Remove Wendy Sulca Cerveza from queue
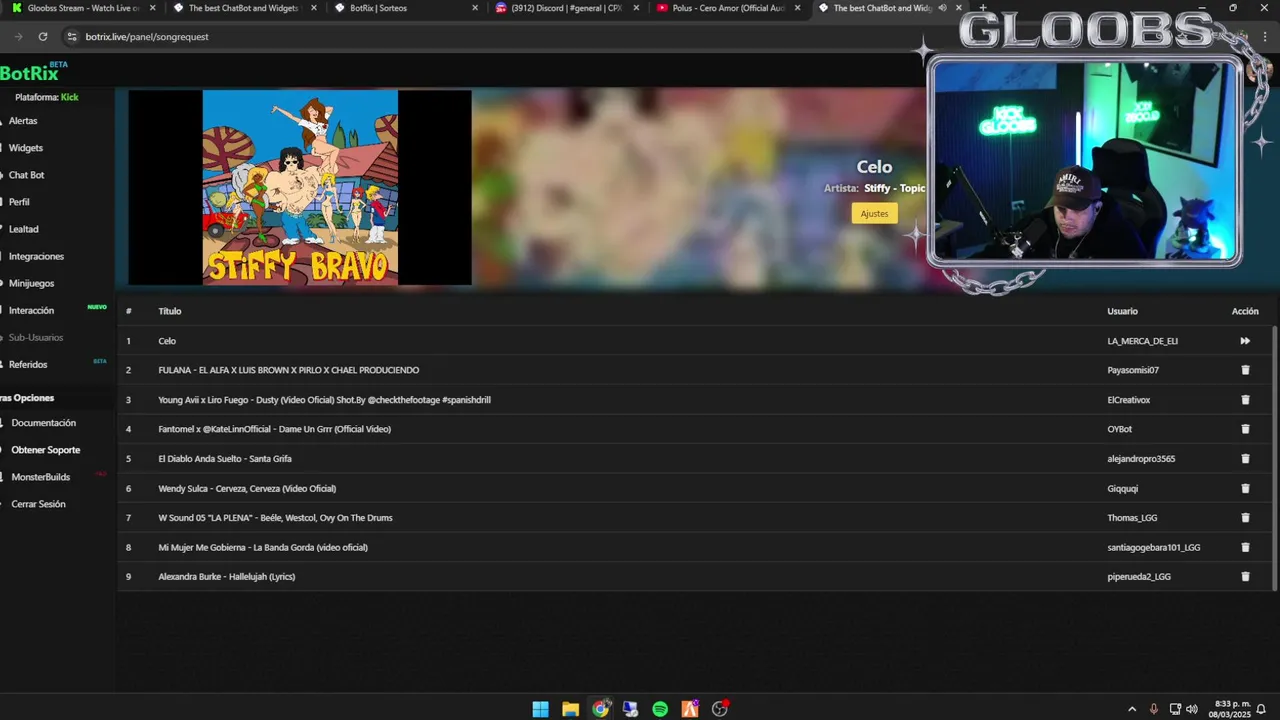Screen dimensions: 1280x720 click(x=1245, y=489)
